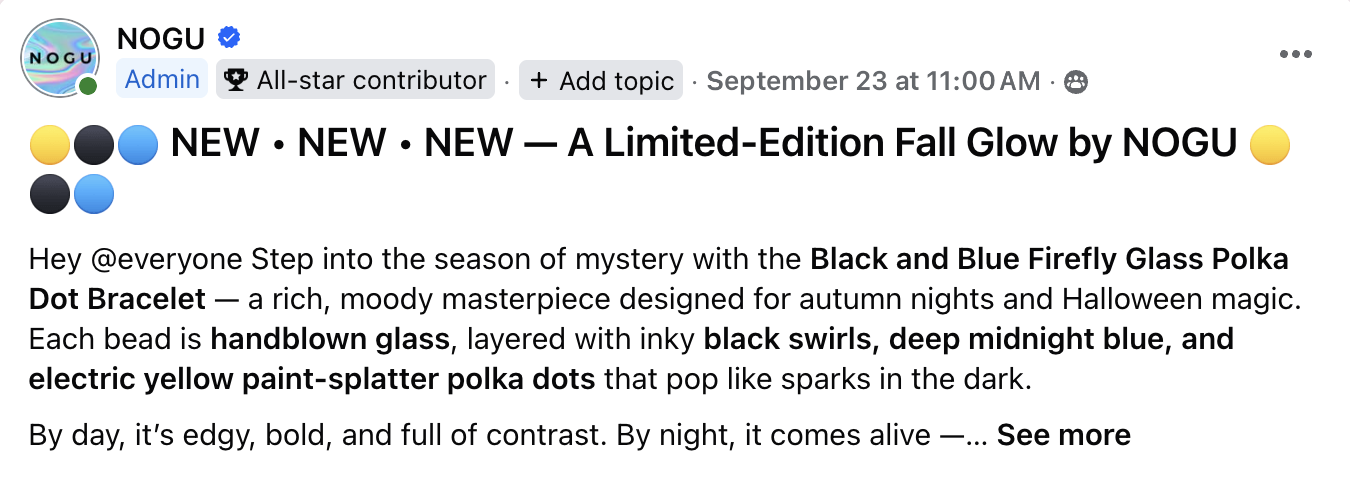This screenshot has width=1350, height=484.
Task: Click the blue circle emoji on the second headline line
Action: [x=93, y=194]
